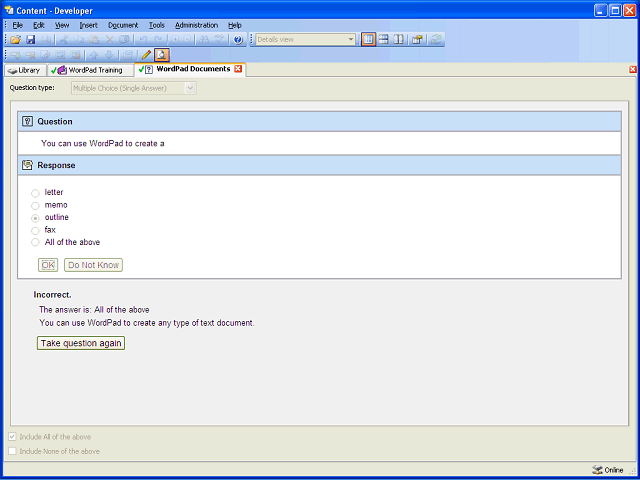Click the pencil Edit icon
Image resolution: width=640 pixels, height=480 pixels.
pyautogui.click(x=146, y=55)
